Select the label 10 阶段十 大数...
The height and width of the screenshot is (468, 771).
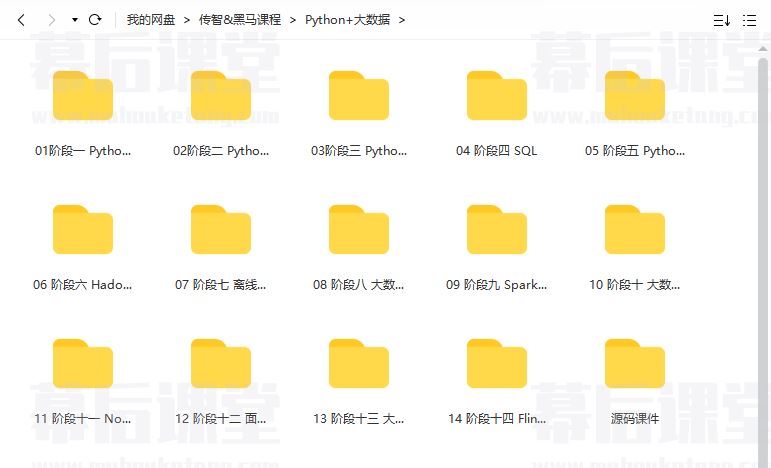pos(635,284)
